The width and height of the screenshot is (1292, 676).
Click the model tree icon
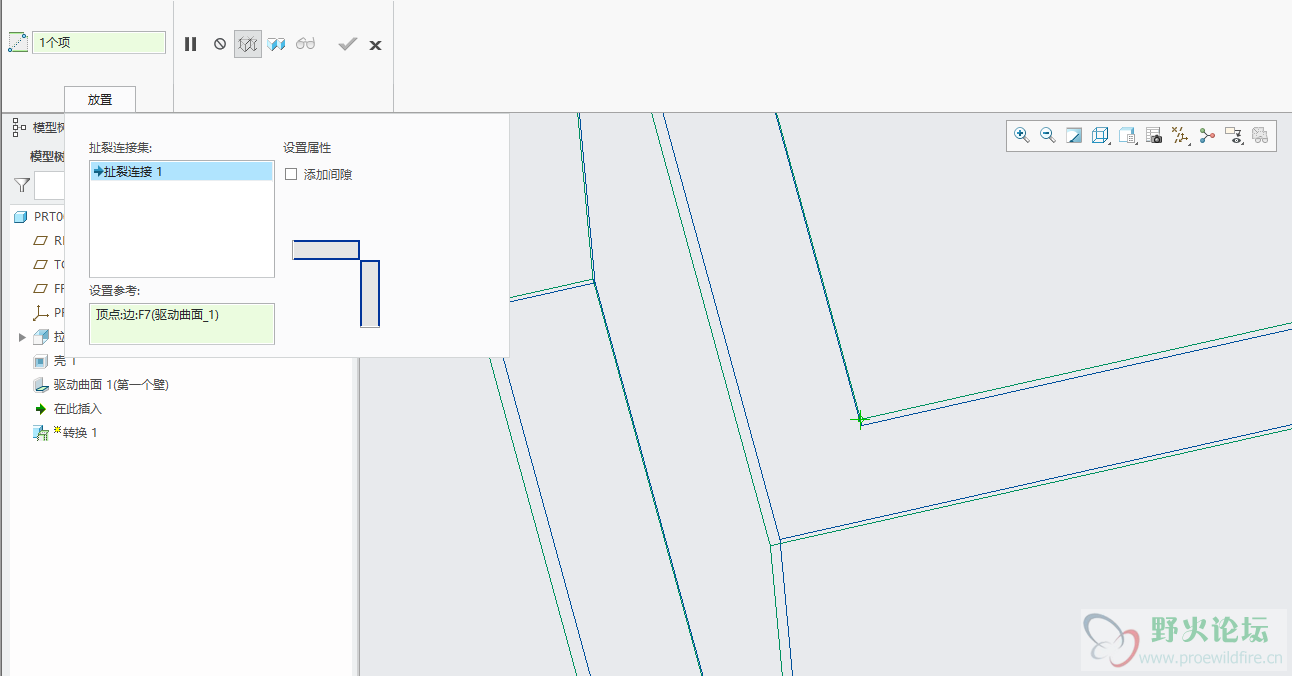tap(19, 127)
